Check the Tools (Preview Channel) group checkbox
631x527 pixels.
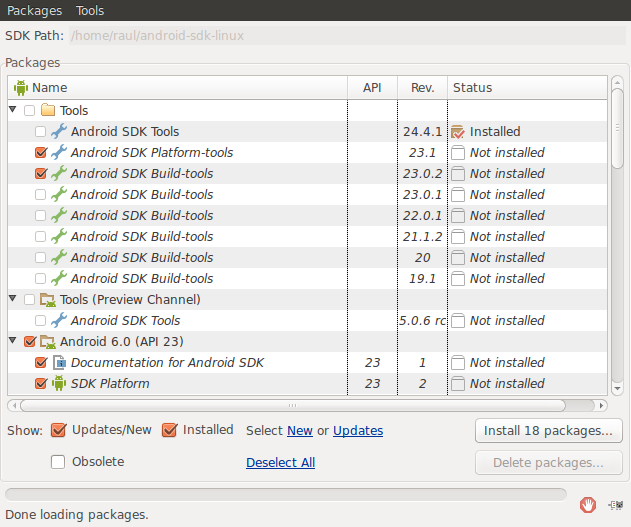point(29,299)
